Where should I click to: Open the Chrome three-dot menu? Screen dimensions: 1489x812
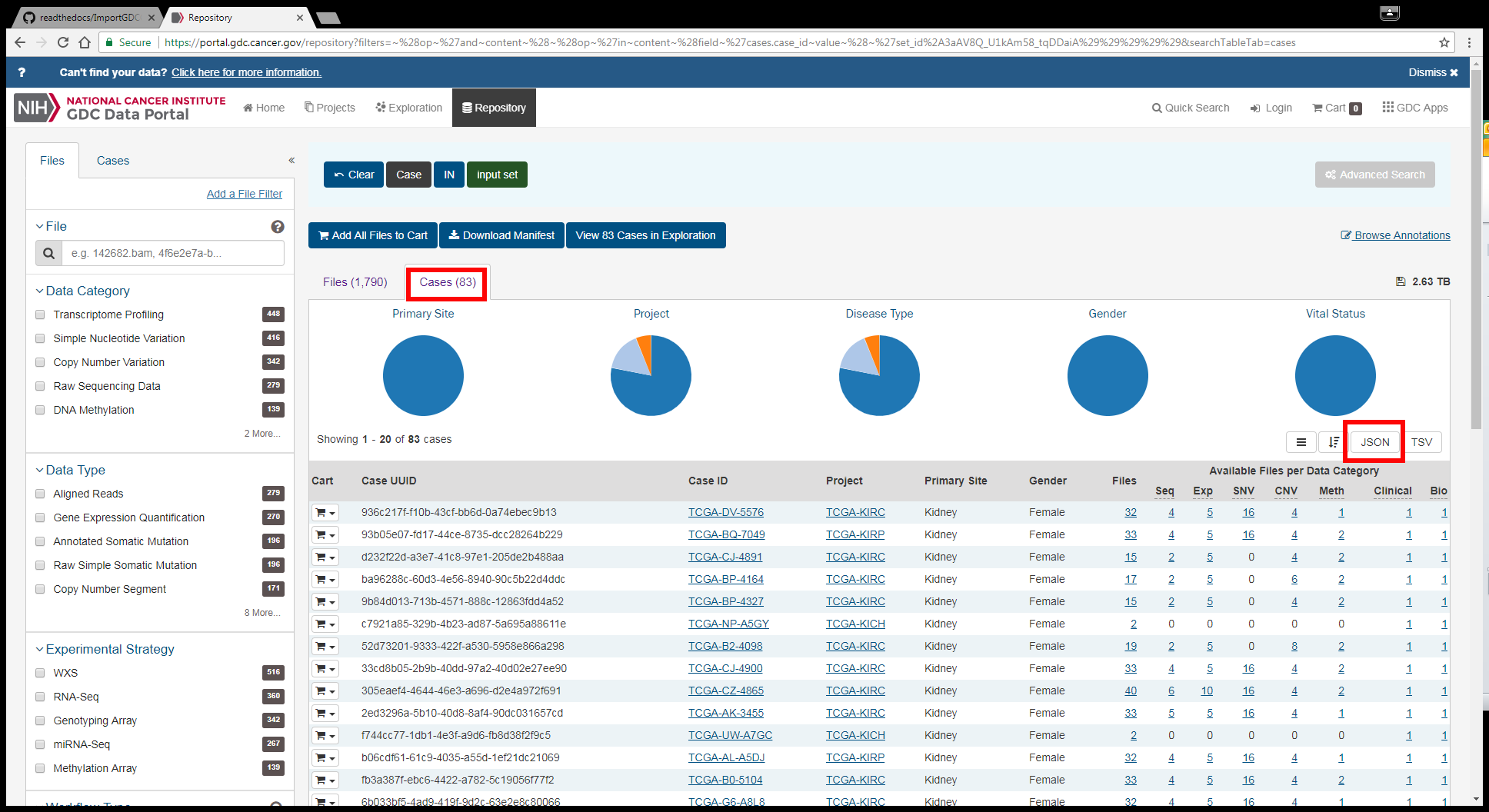click(x=1469, y=42)
